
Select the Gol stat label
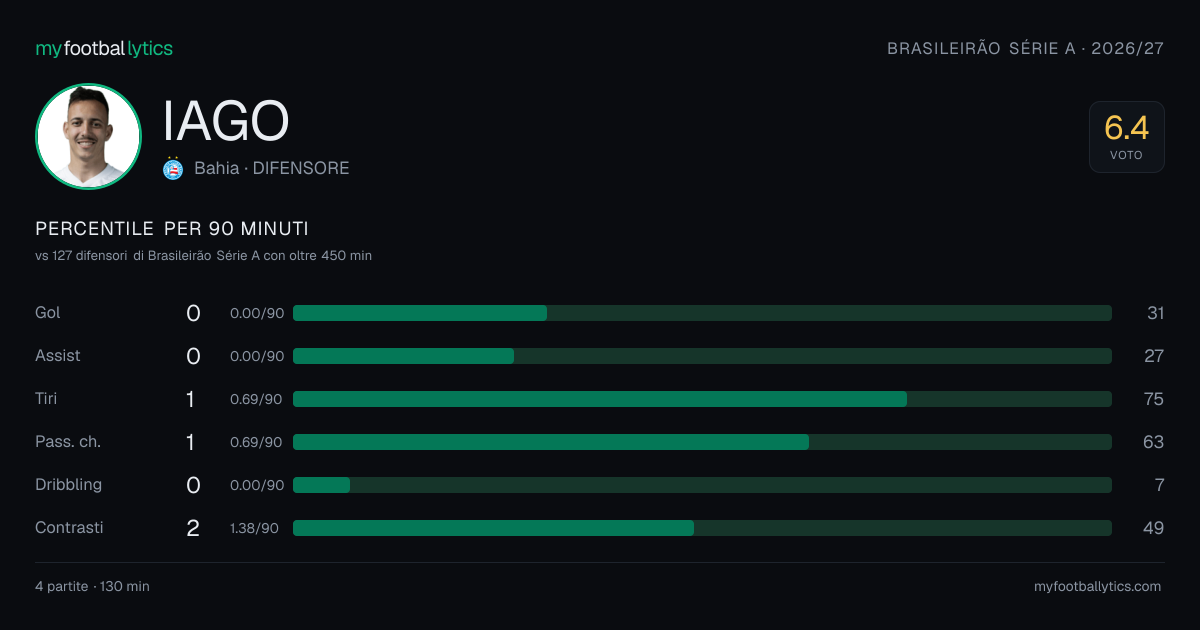[48, 313]
